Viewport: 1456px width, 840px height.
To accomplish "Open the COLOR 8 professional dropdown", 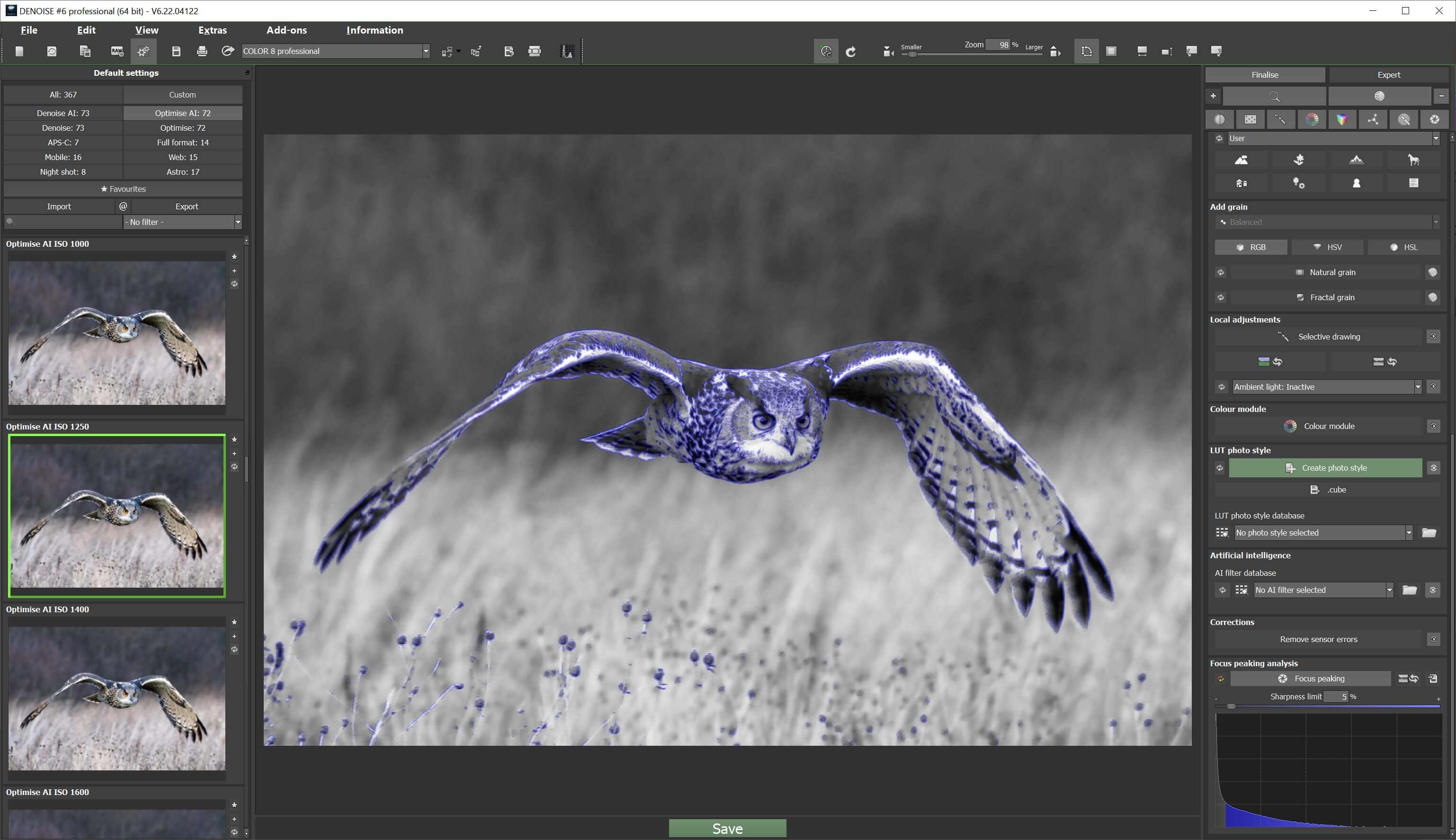I will tap(336, 51).
